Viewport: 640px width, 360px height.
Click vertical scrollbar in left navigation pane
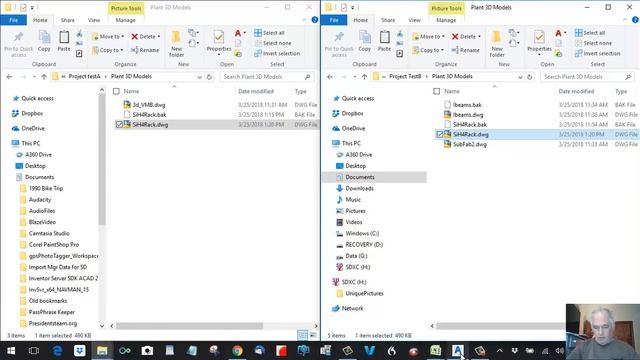(x=102, y=159)
